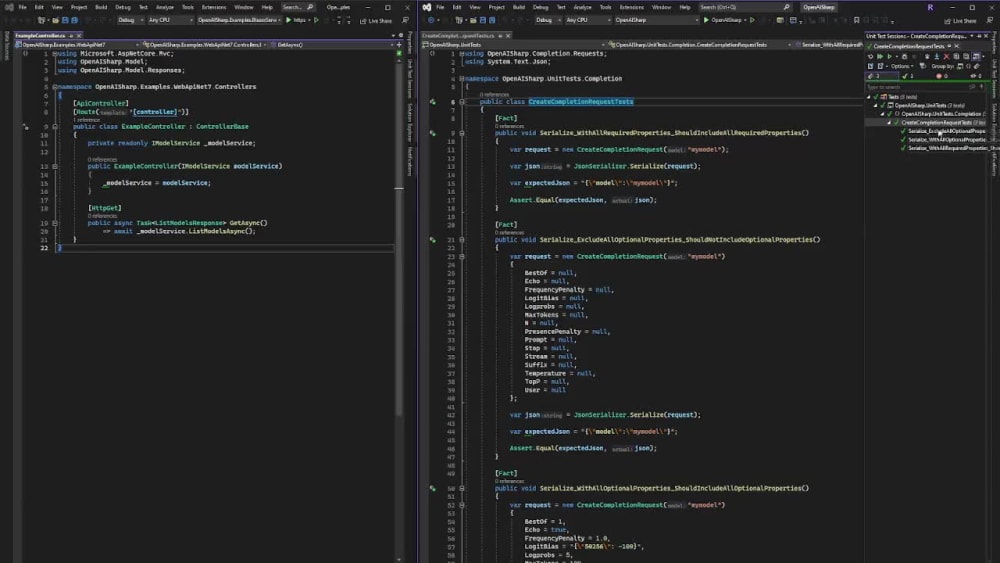Click Save icon in right window toolbar
Screen dimensions: 1000x563
(483, 20)
